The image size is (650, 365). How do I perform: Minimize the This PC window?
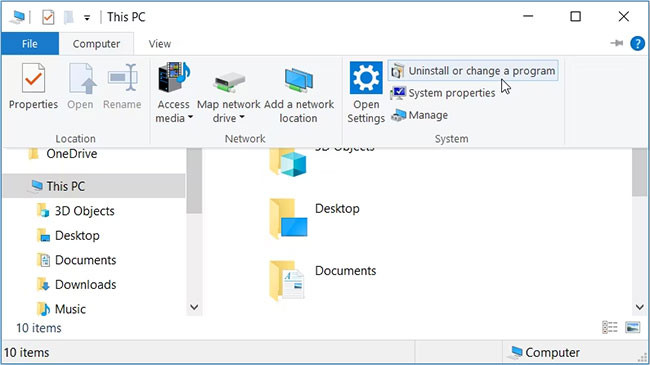click(528, 17)
